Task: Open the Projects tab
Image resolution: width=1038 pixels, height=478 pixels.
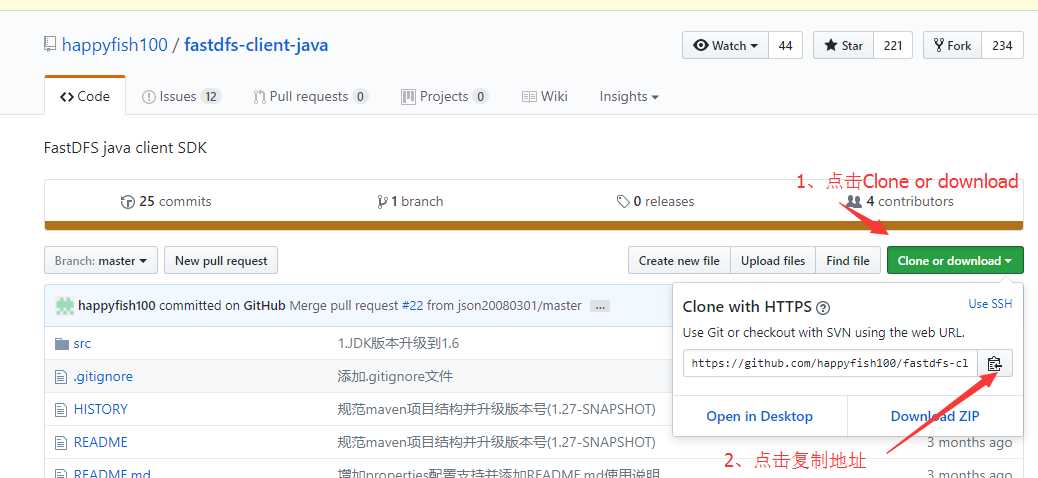Action: point(445,97)
